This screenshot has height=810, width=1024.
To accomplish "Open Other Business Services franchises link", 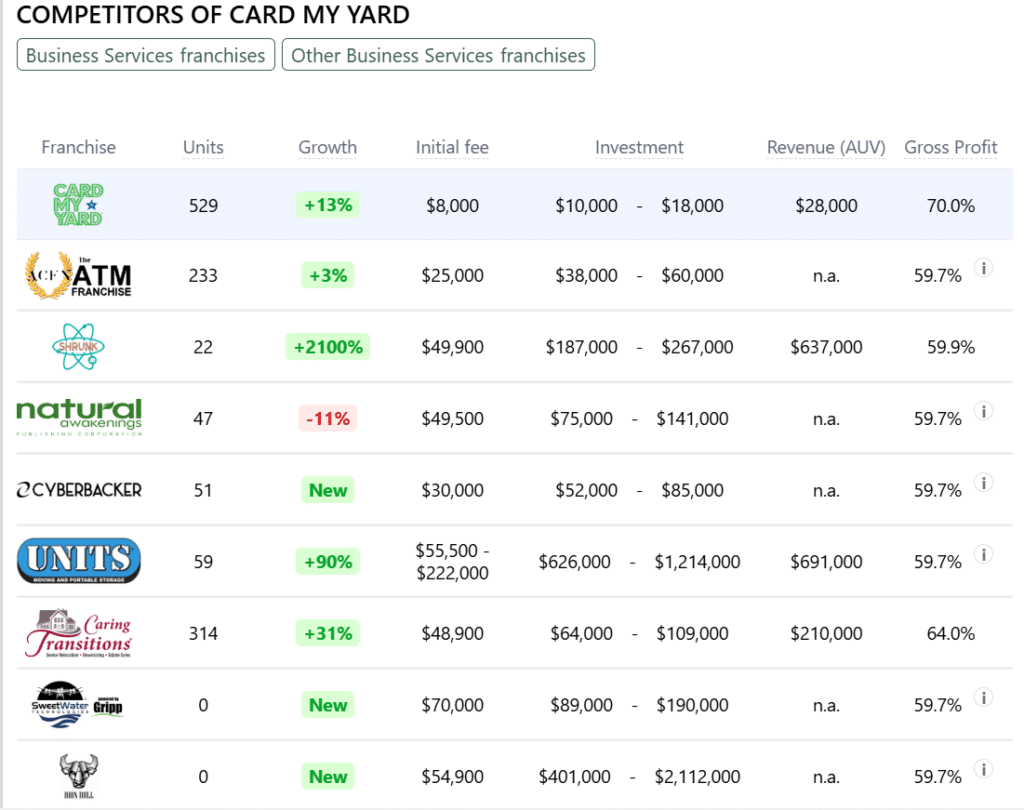I will (x=438, y=55).
